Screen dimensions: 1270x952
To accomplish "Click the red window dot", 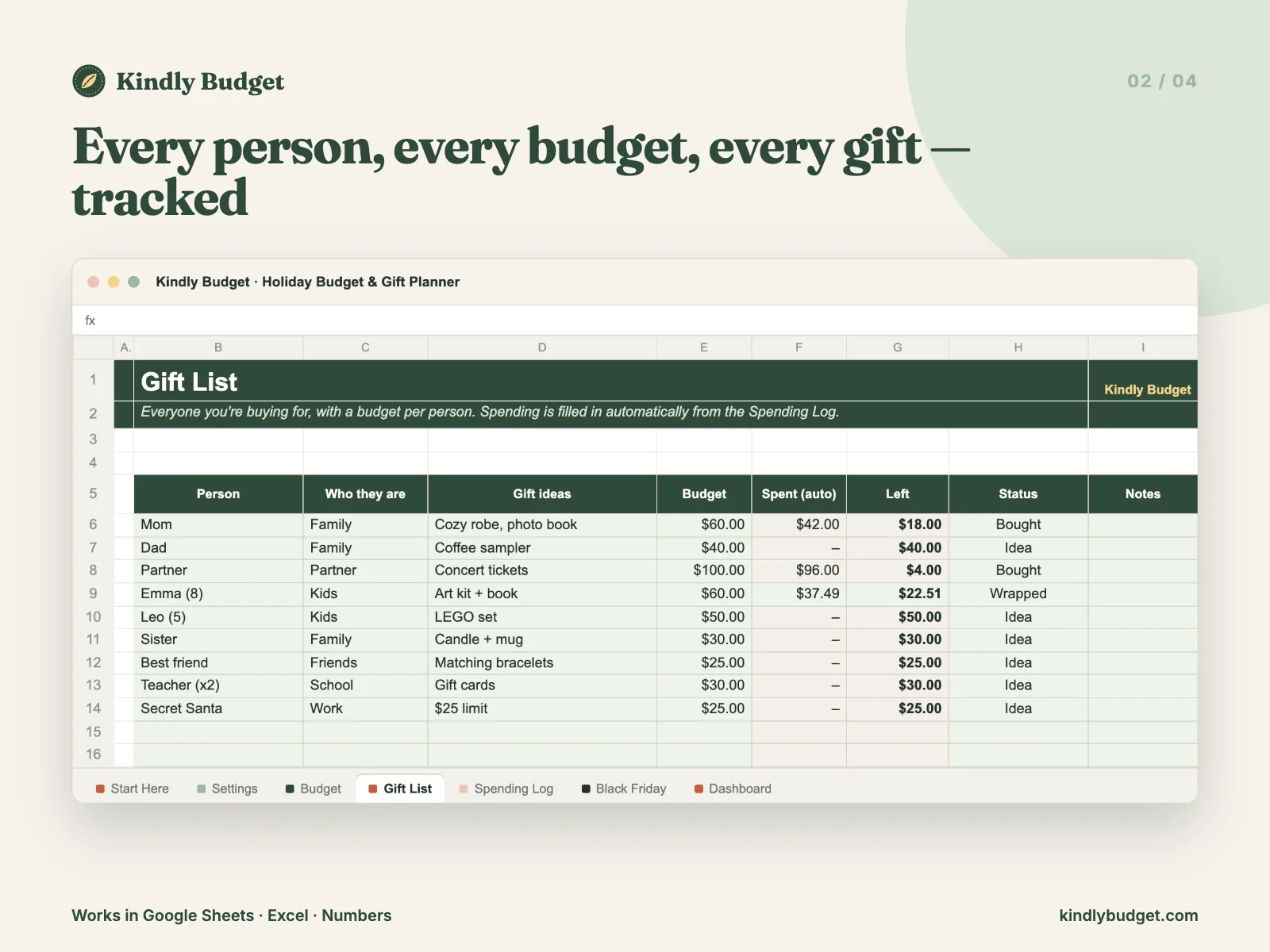I will click(x=94, y=282).
